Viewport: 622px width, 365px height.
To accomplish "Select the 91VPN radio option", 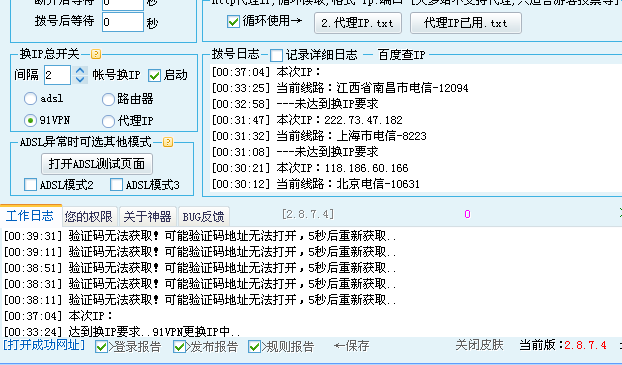I will click(31, 120).
